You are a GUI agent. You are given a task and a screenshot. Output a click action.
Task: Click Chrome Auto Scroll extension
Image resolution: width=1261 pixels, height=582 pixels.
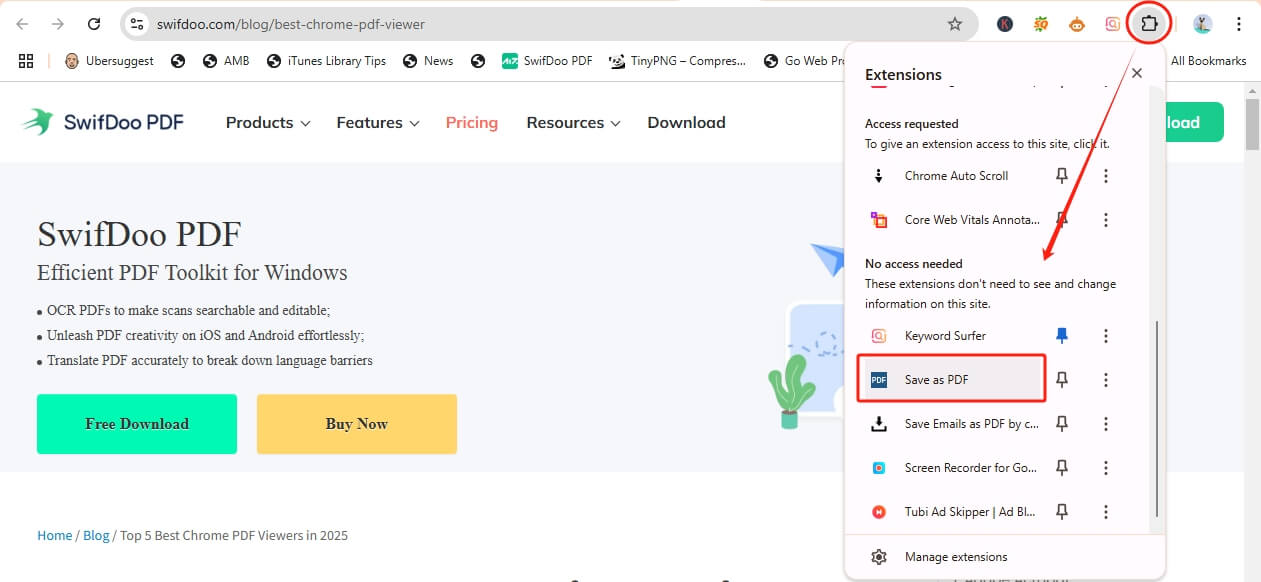[956, 176]
